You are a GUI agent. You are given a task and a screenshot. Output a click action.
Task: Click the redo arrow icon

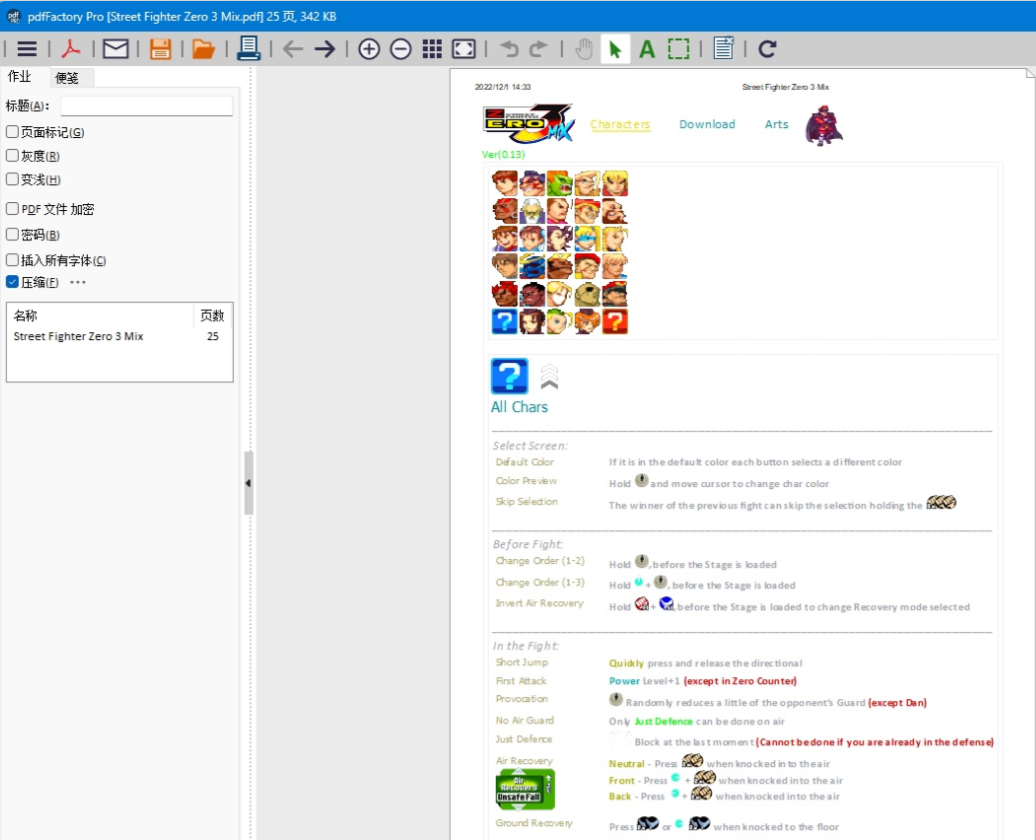pos(538,49)
